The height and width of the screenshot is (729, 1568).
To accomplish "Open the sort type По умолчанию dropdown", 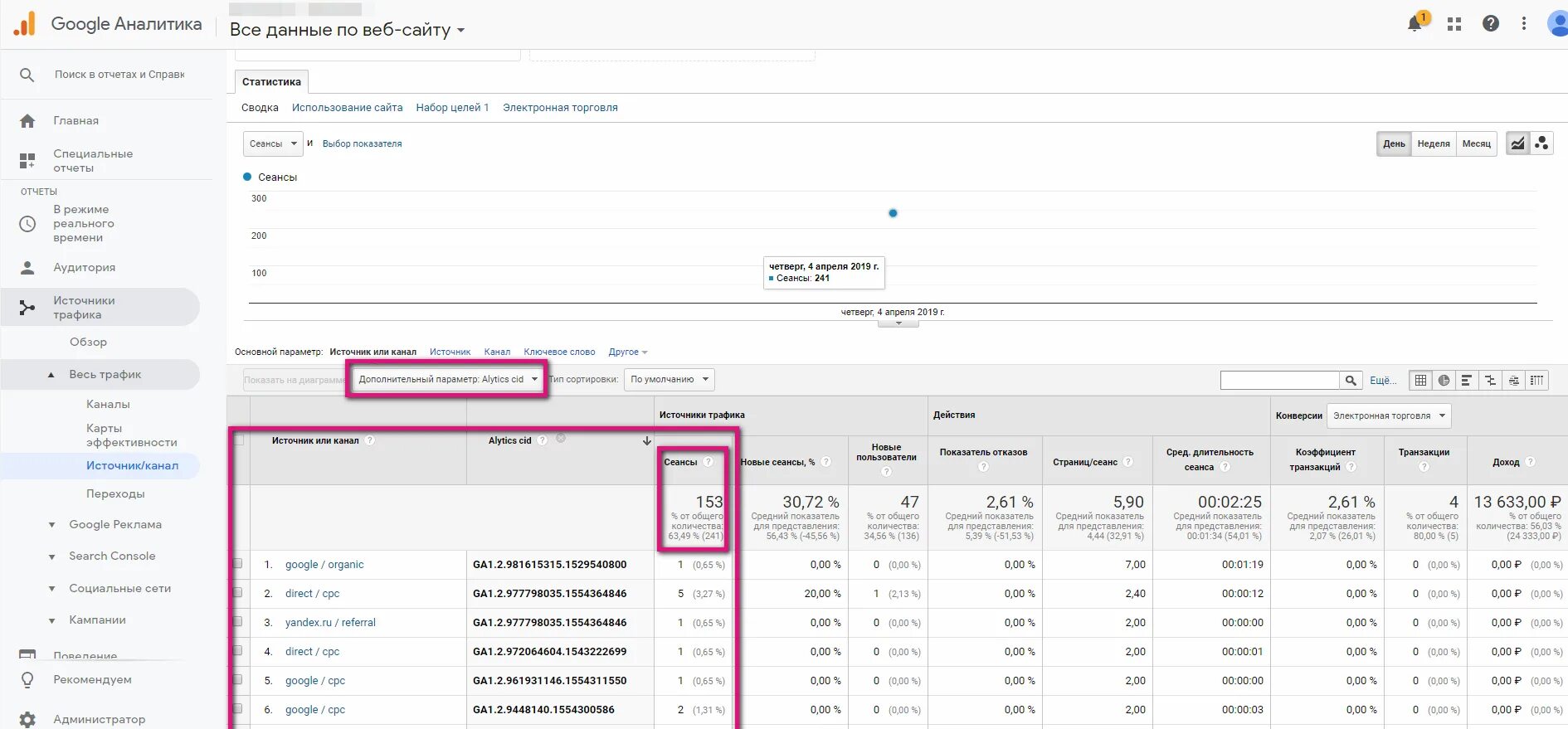I will click(669, 379).
